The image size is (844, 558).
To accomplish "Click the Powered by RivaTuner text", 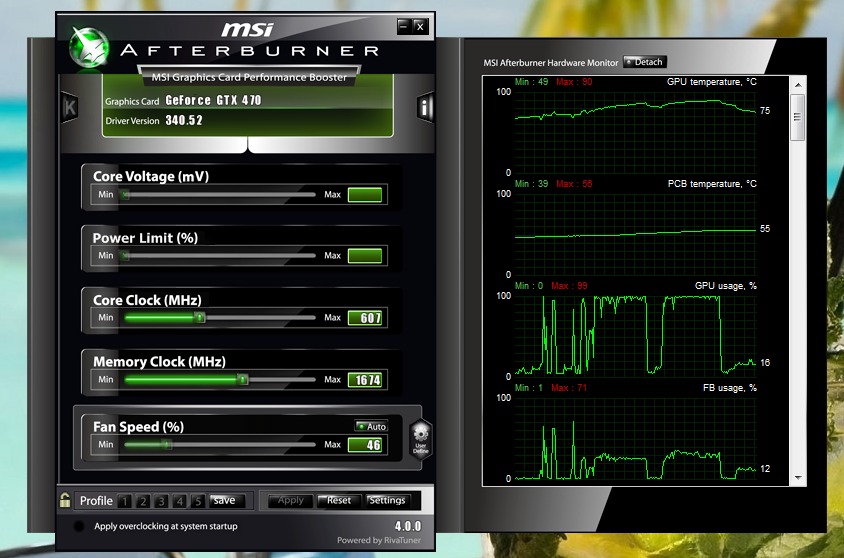I will [379, 540].
